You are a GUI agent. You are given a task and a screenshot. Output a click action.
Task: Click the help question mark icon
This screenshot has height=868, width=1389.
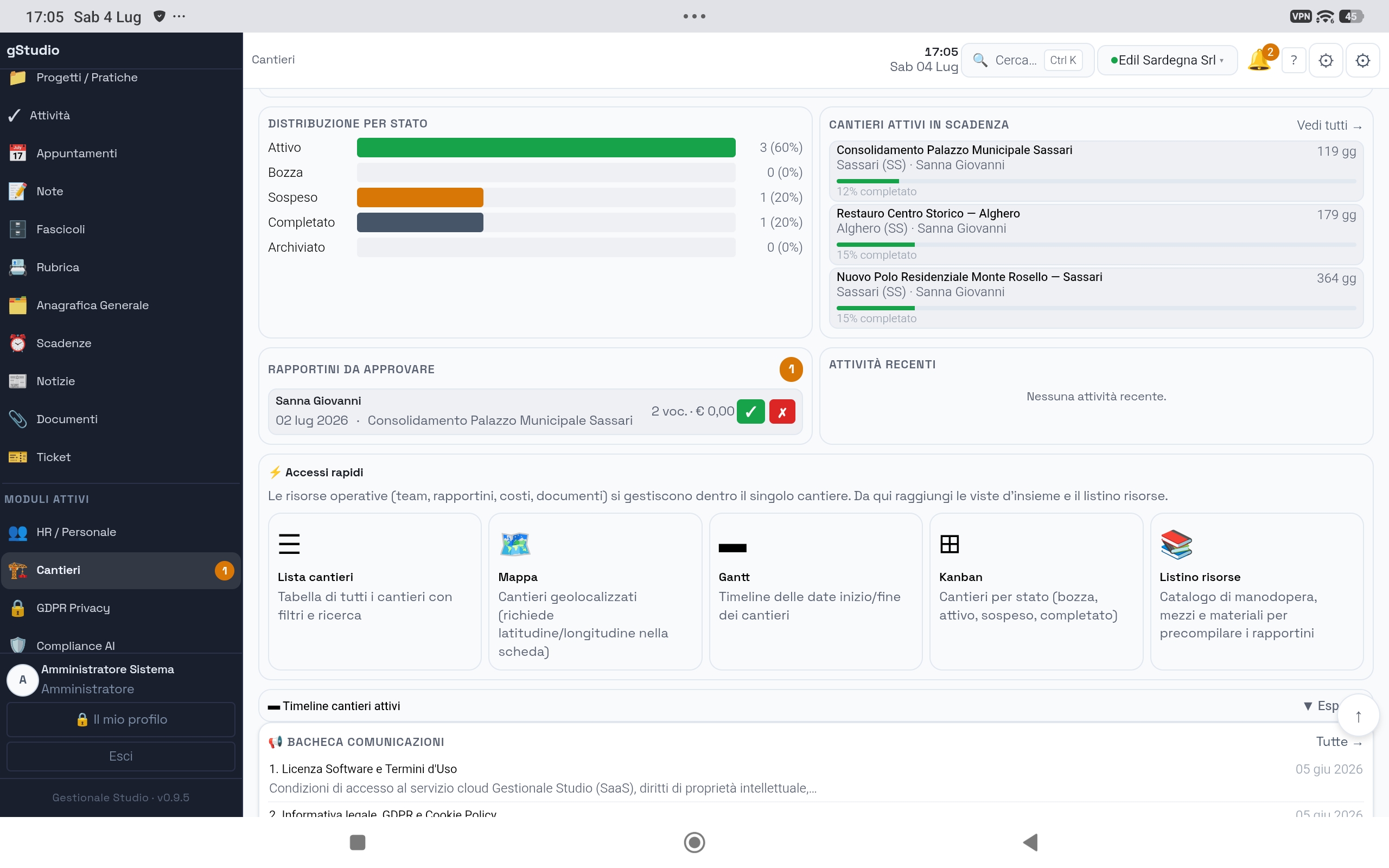[1294, 60]
